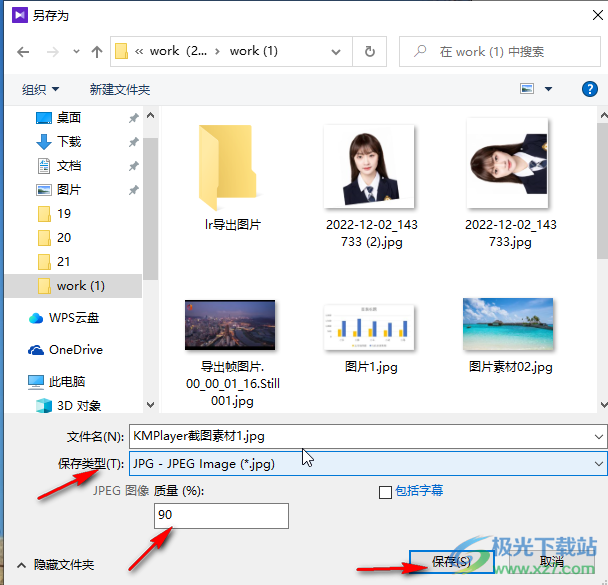Screen dimensions: 608x585
Task: Change the view layout icon
Action: [527, 89]
